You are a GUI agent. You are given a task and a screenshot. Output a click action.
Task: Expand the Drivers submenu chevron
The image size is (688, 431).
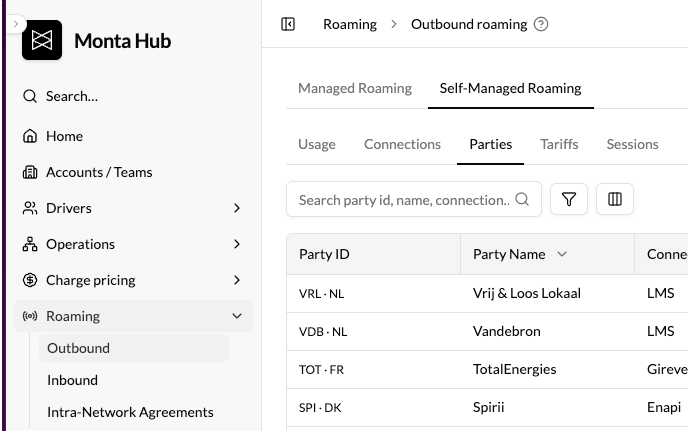pyautogui.click(x=237, y=208)
